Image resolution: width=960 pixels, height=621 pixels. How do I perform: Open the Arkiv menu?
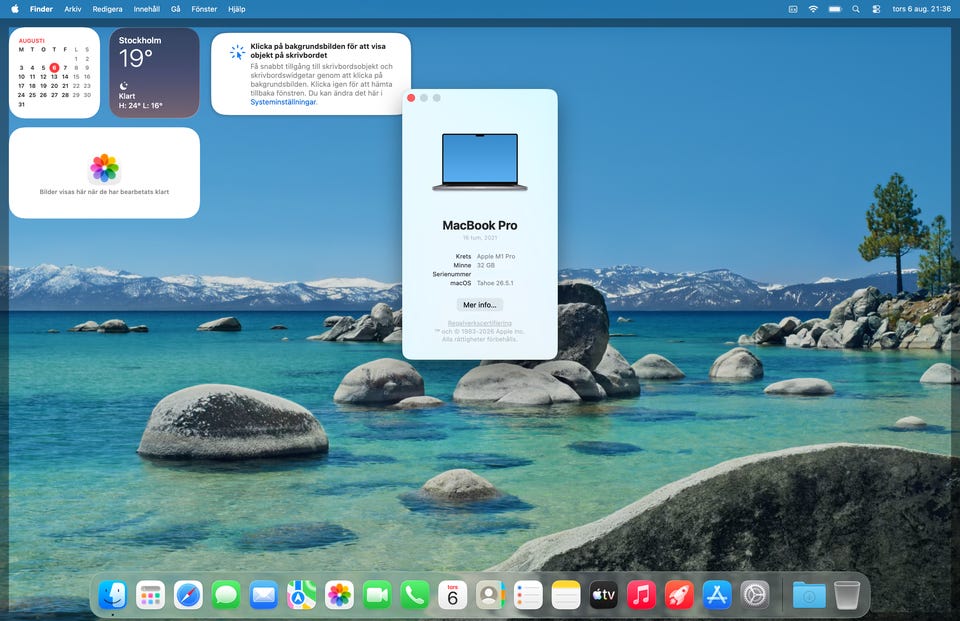coord(73,9)
